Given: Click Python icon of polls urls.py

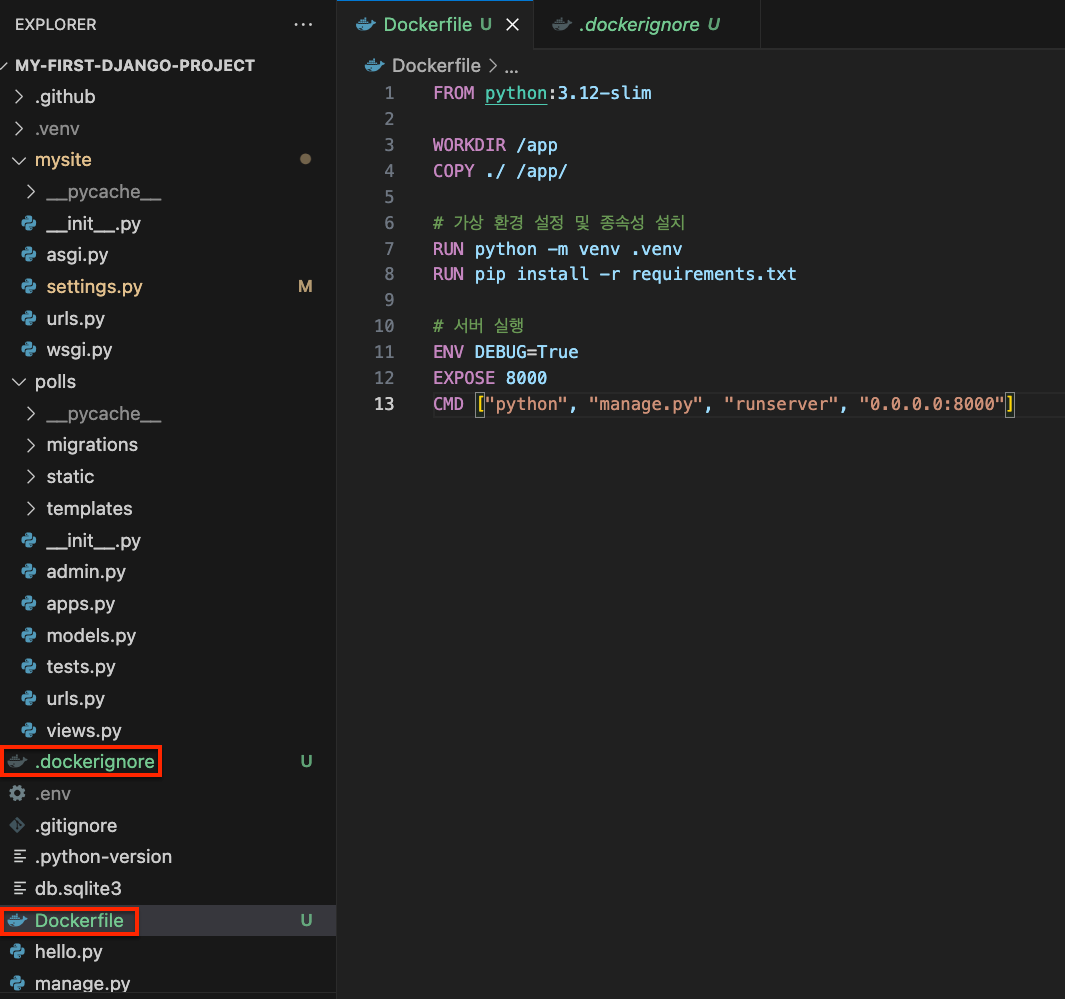Looking at the screenshot, I should point(29,698).
